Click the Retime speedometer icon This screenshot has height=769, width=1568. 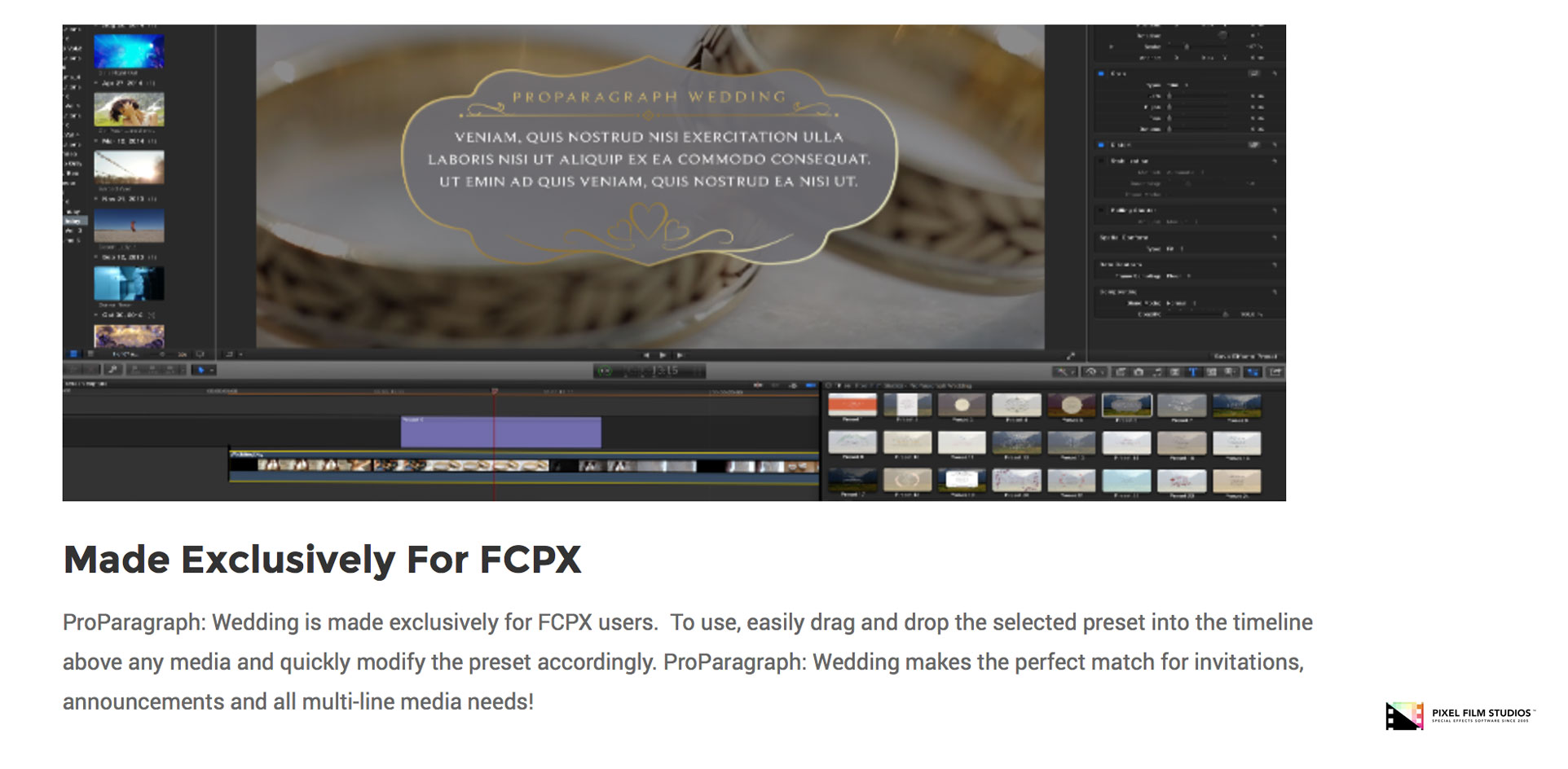pyautogui.click(x=1092, y=372)
